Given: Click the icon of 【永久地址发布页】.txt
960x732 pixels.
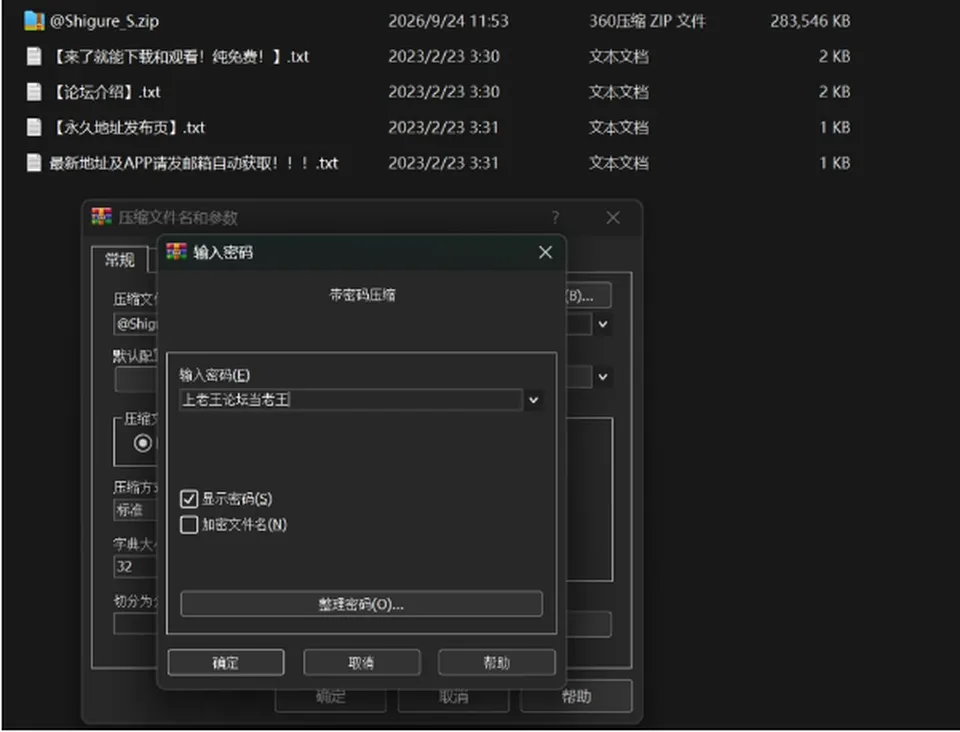Looking at the screenshot, I should click(34, 127).
